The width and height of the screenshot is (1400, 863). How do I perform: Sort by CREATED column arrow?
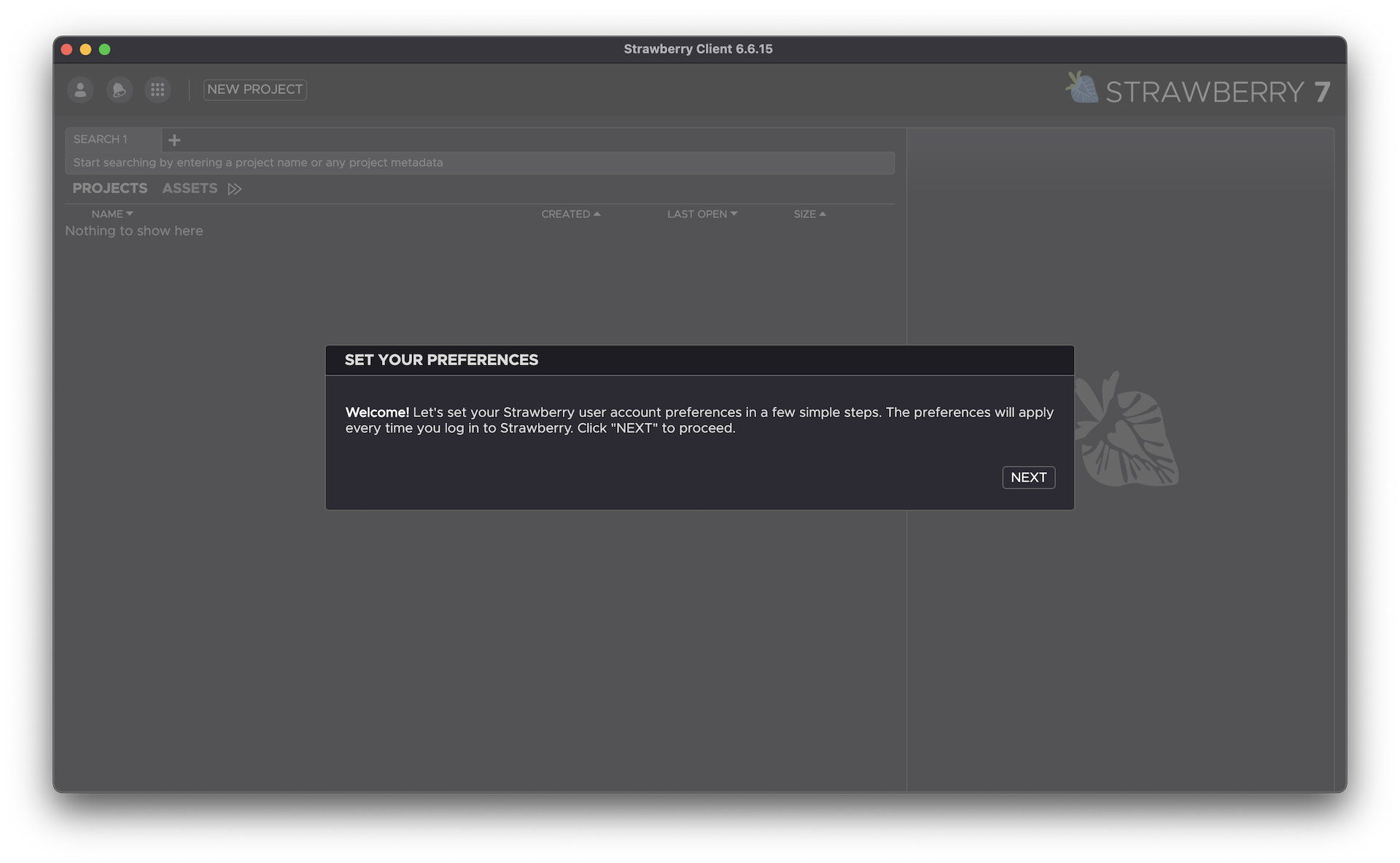[596, 214]
